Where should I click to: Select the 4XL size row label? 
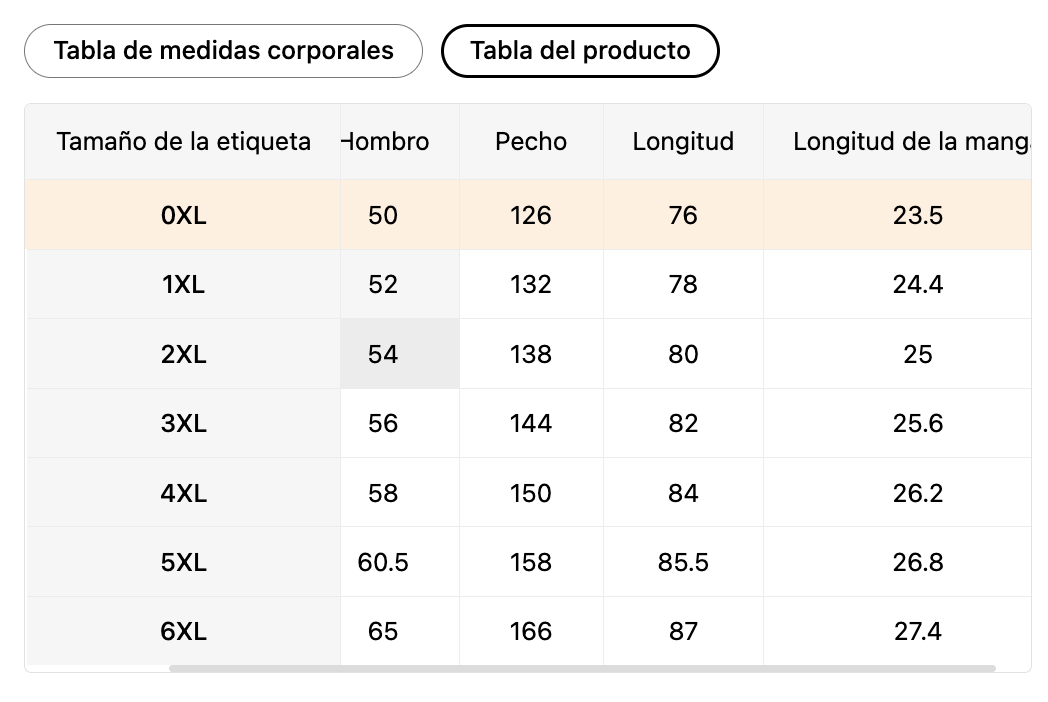(x=183, y=493)
